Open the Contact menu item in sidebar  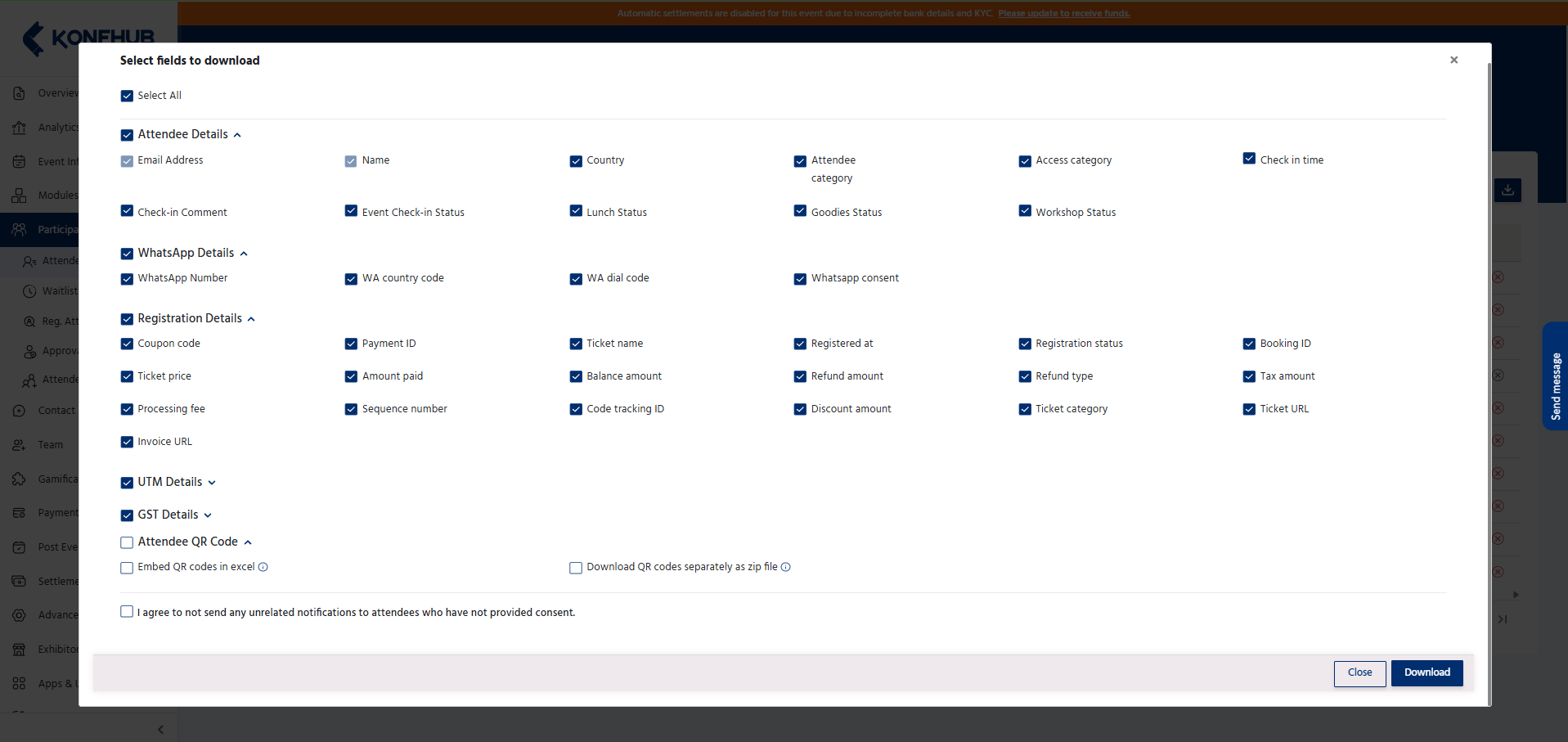coord(56,411)
